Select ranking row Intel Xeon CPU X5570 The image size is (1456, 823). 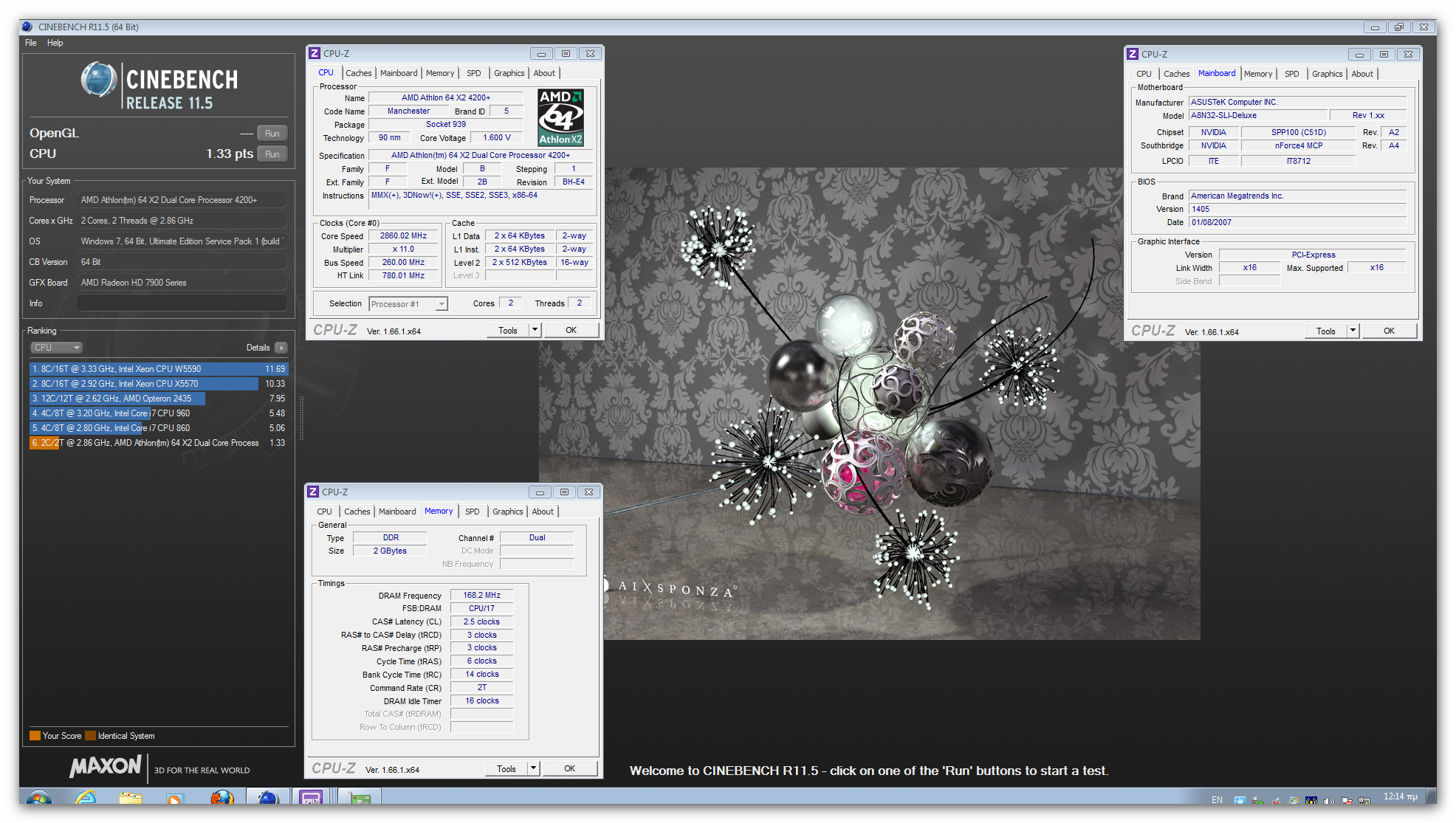pos(158,384)
